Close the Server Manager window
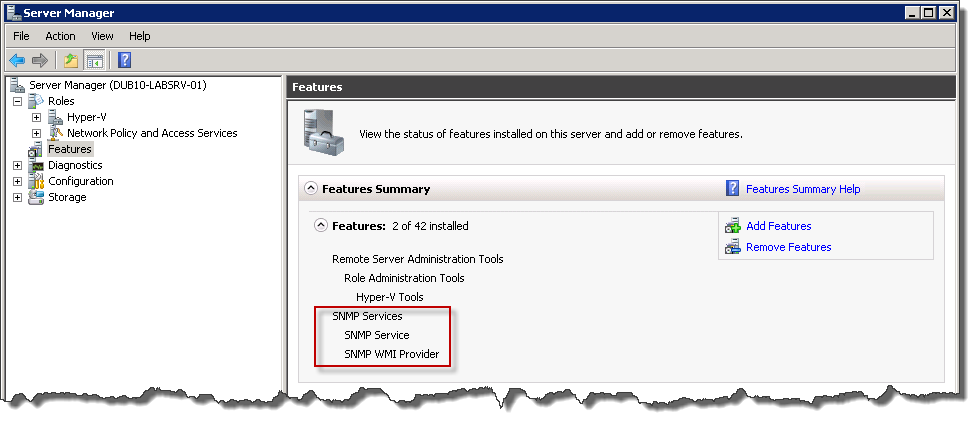The image size is (976, 431). 947,12
